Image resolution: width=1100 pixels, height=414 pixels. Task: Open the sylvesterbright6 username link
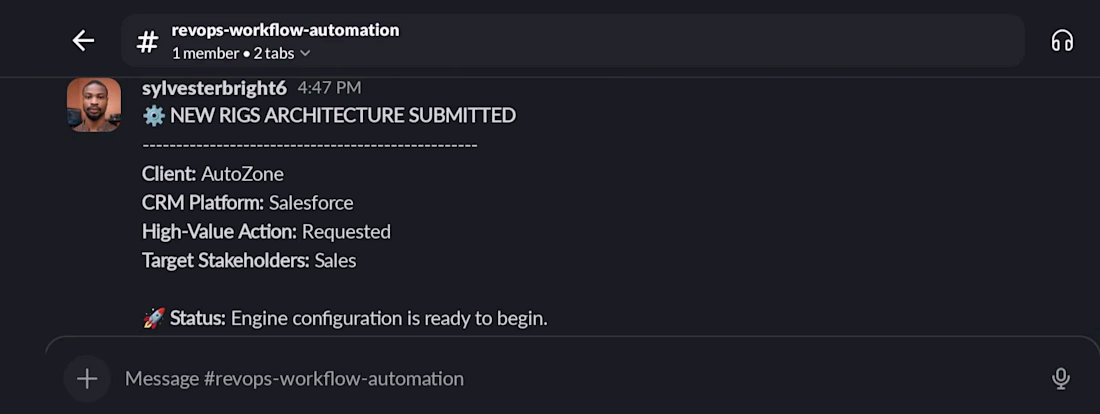(214, 88)
